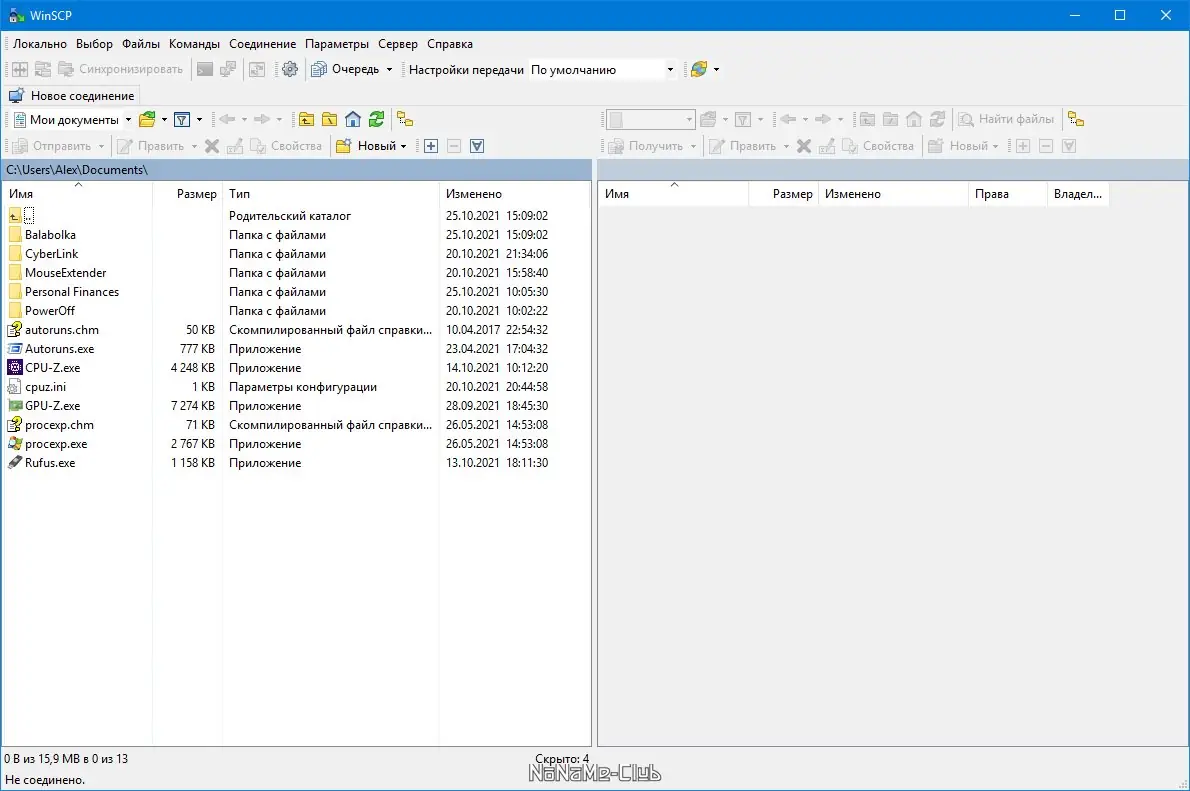Open the Сервер menu

pos(398,44)
